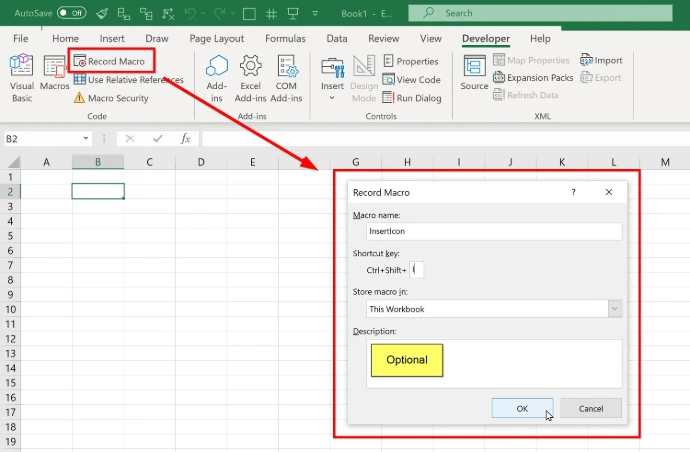Click the Search box in title bar
Screen dimensions: 690x452
click(540, 13)
